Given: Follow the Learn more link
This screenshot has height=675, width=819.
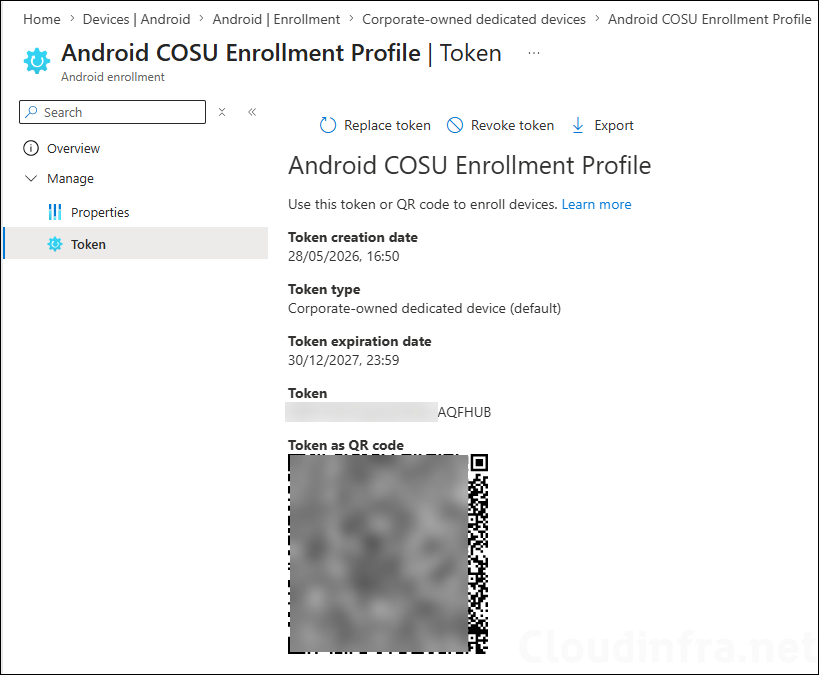Looking at the screenshot, I should pyautogui.click(x=596, y=204).
